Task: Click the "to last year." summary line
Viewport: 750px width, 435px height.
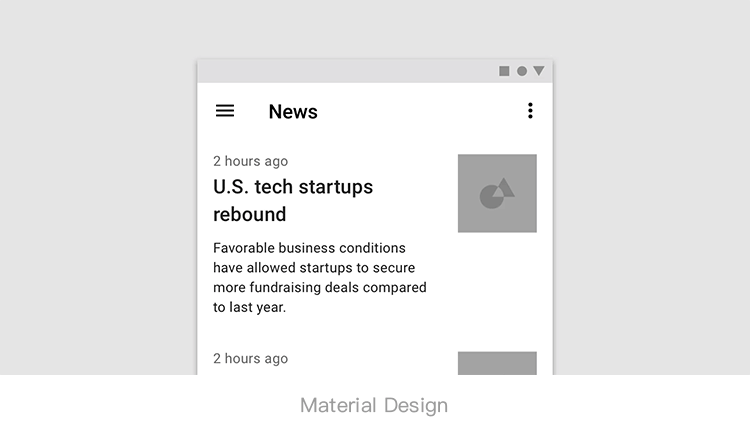Action: coord(250,308)
